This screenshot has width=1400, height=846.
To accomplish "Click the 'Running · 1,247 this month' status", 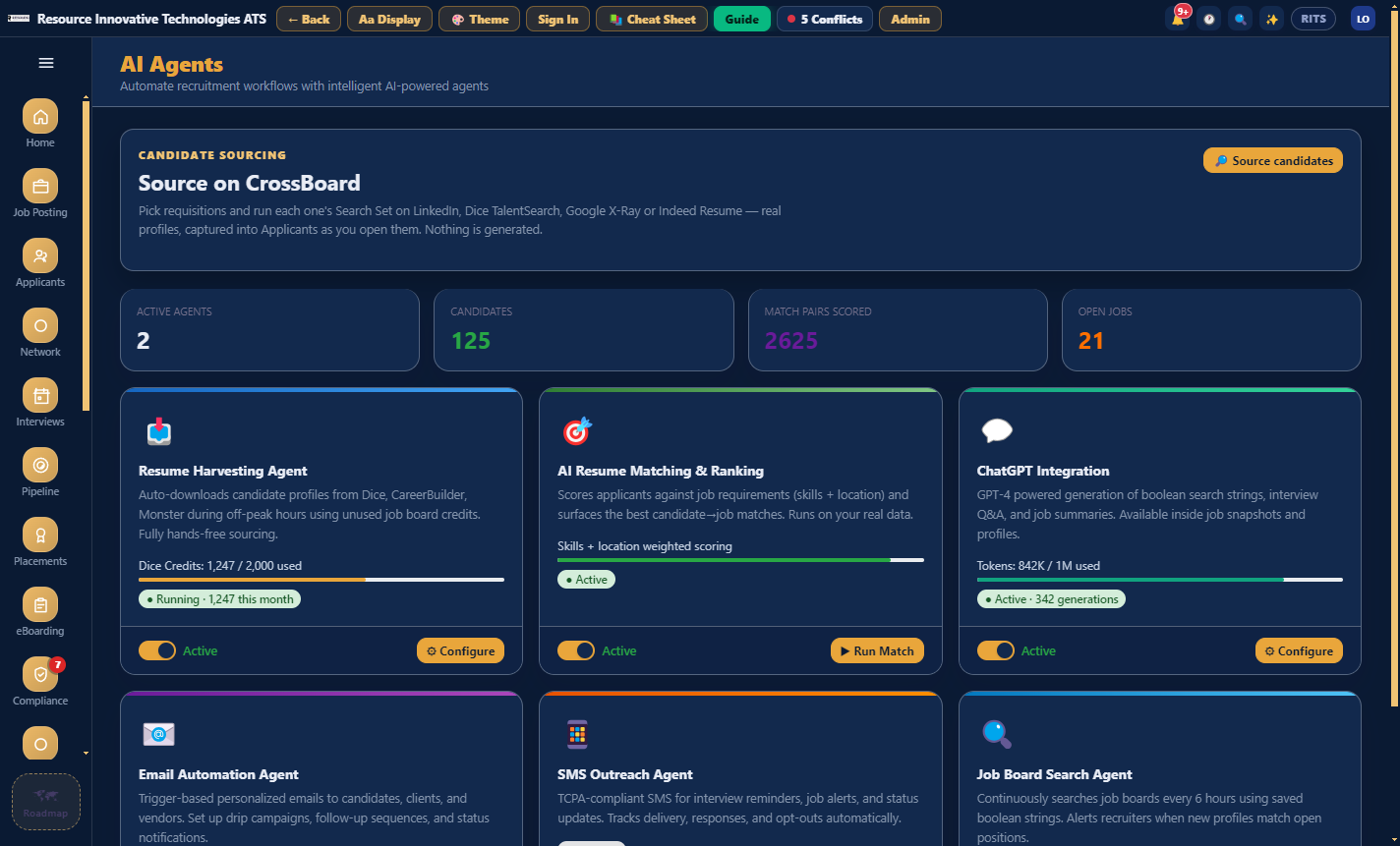I will click(219, 598).
